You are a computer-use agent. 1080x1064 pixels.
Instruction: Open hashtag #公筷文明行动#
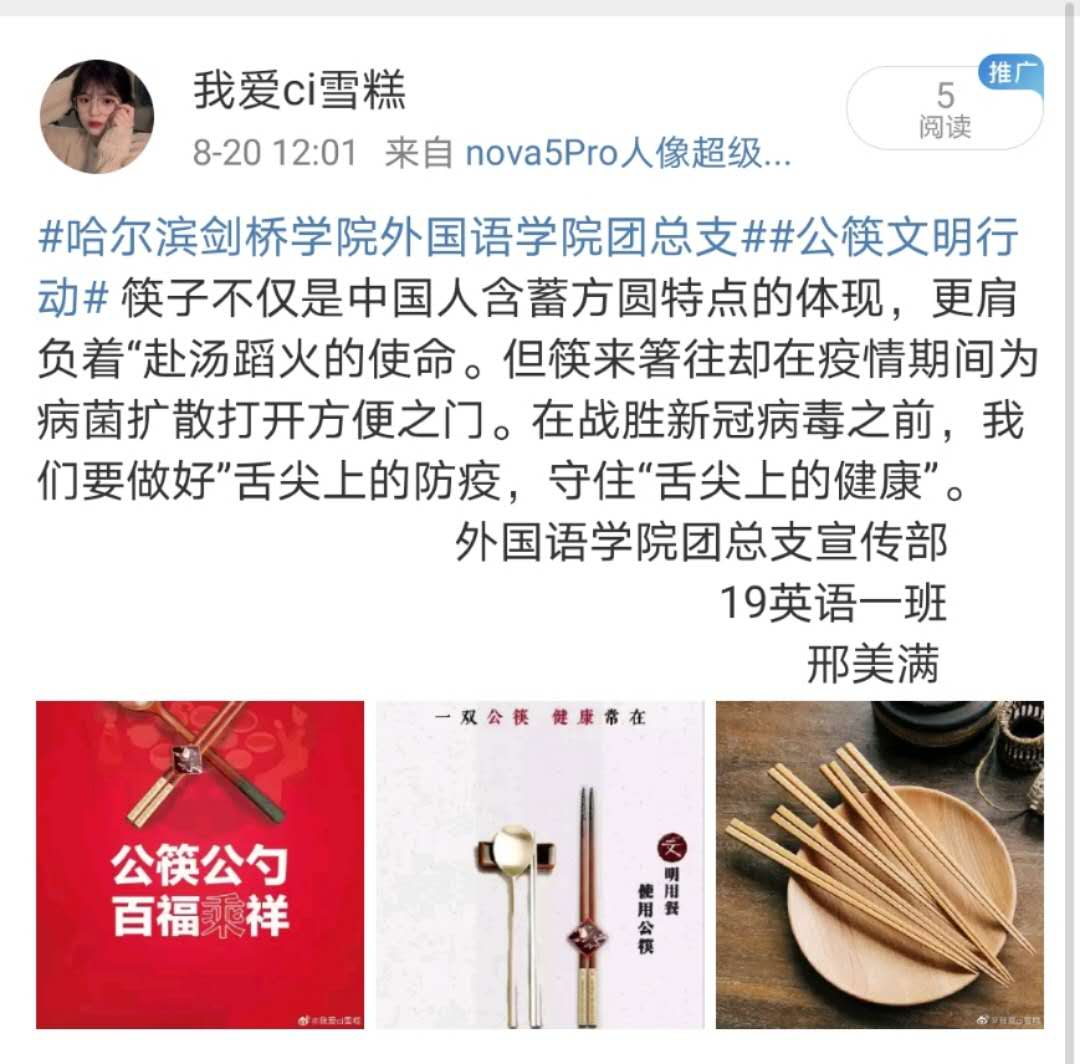click(529, 267)
